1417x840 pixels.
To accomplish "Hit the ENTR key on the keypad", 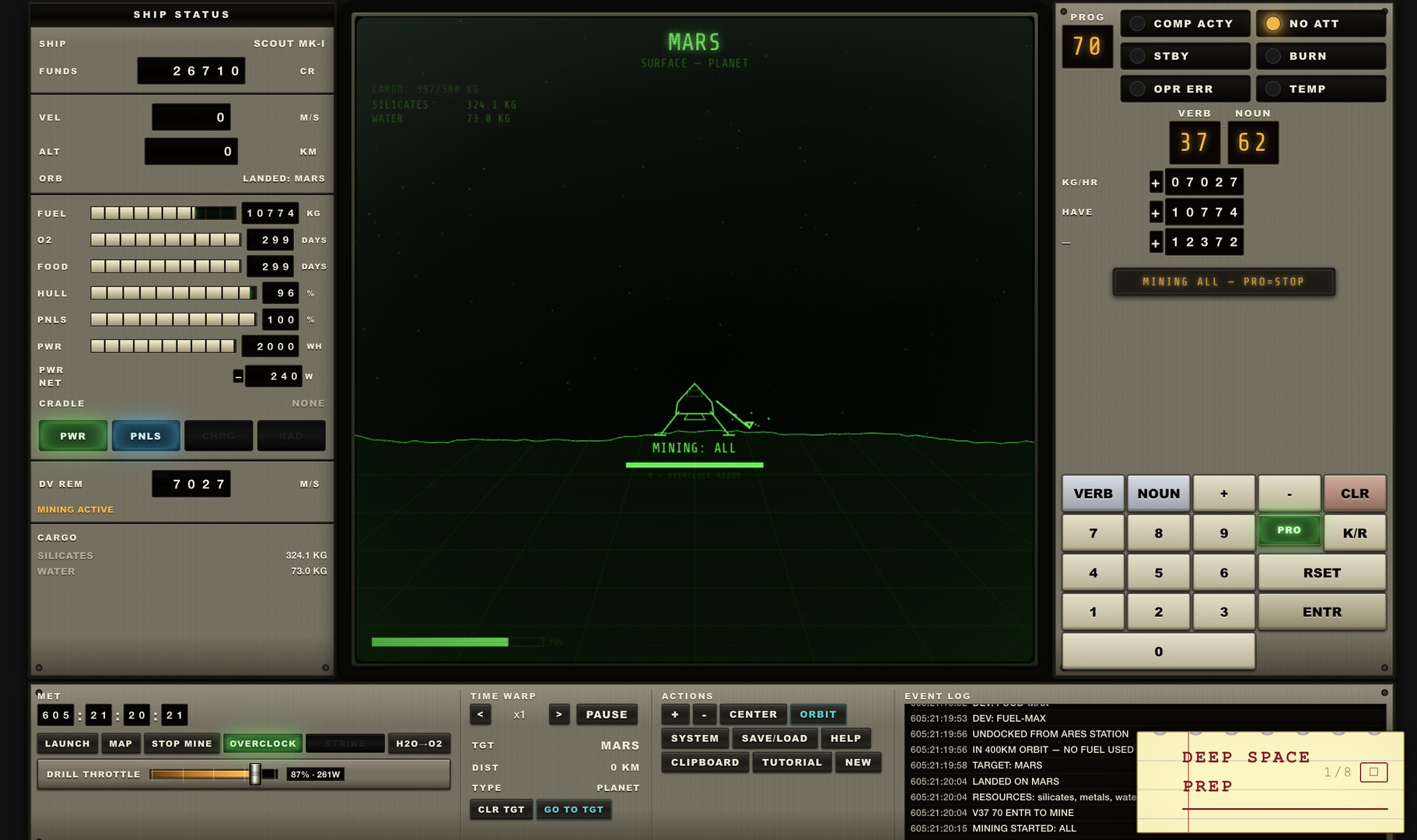I will point(1321,612).
